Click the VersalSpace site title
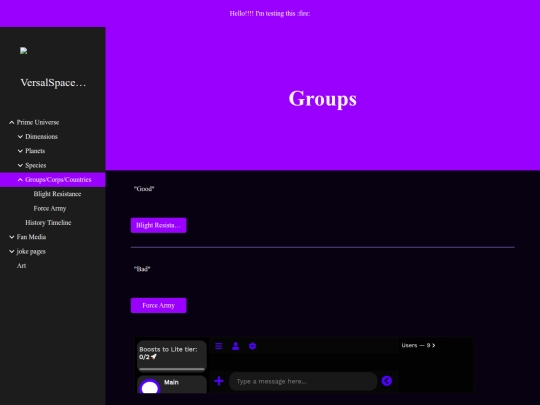 [53, 83]
